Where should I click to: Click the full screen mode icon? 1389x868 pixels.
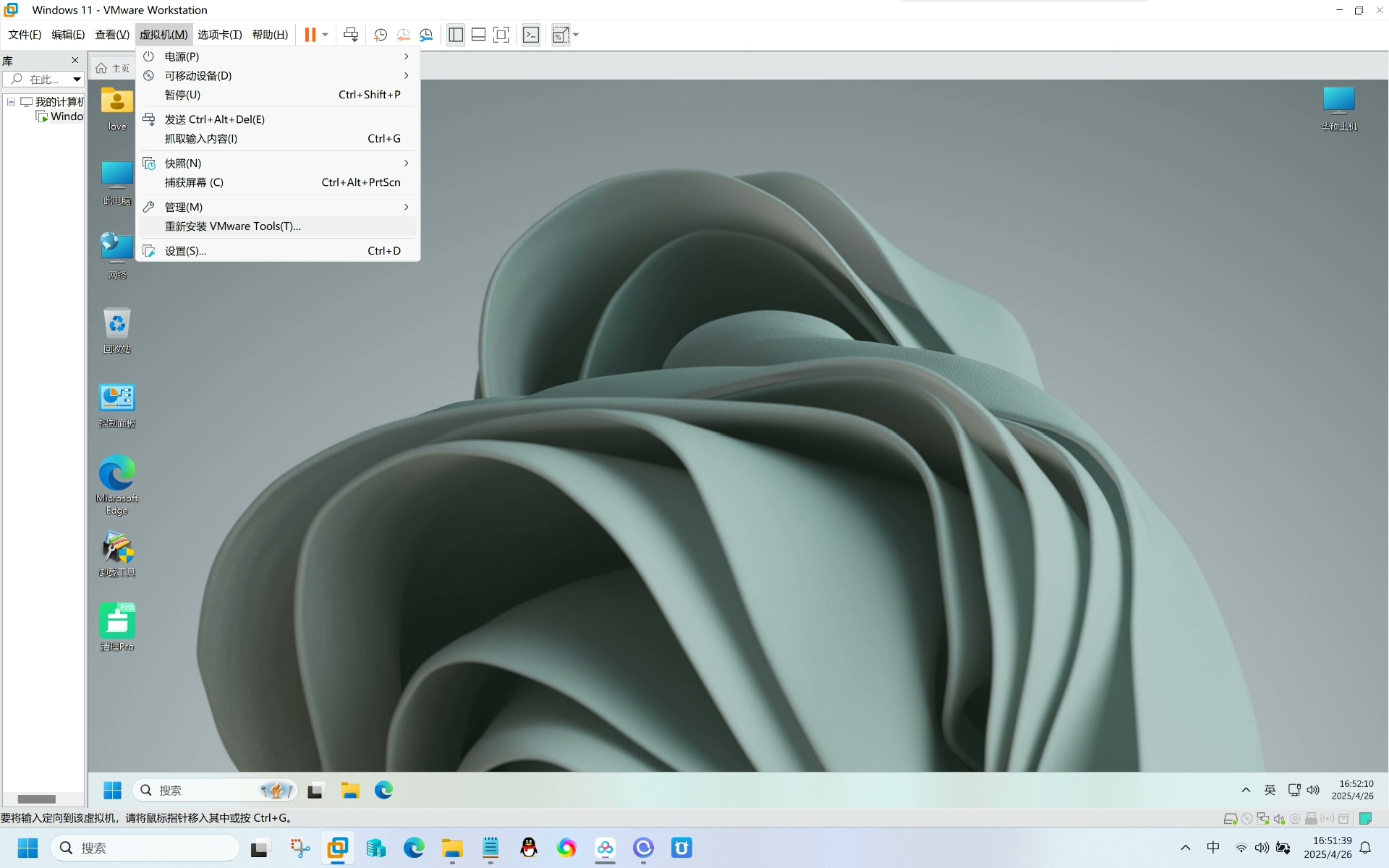tap(501, 35)
